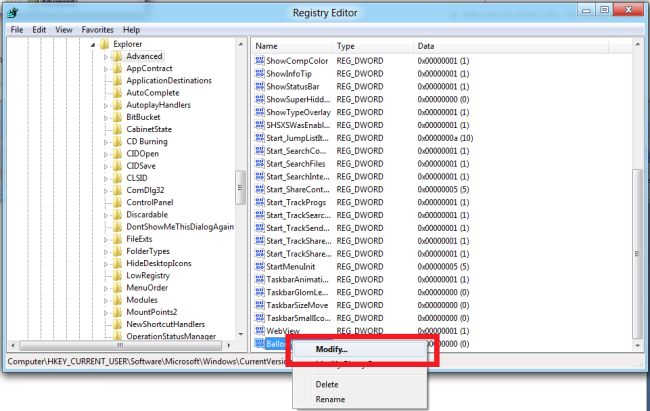Click the CLSID folder icon

tap(118, 178)
